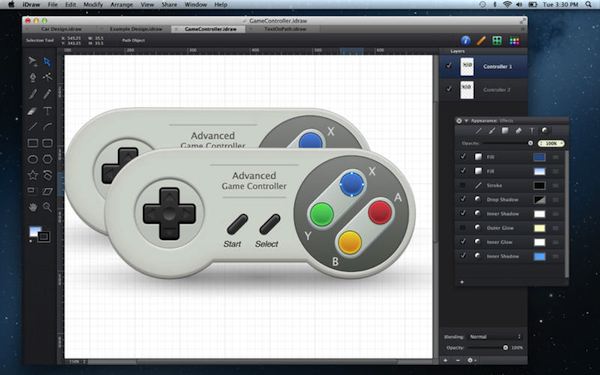Disable the Inner Glow checkbox

click(x=463, y=242)
